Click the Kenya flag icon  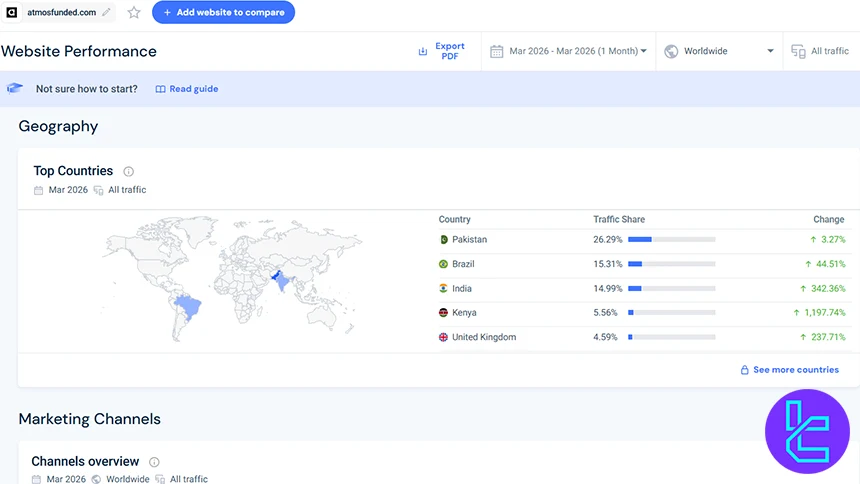(x=443, y=313)
